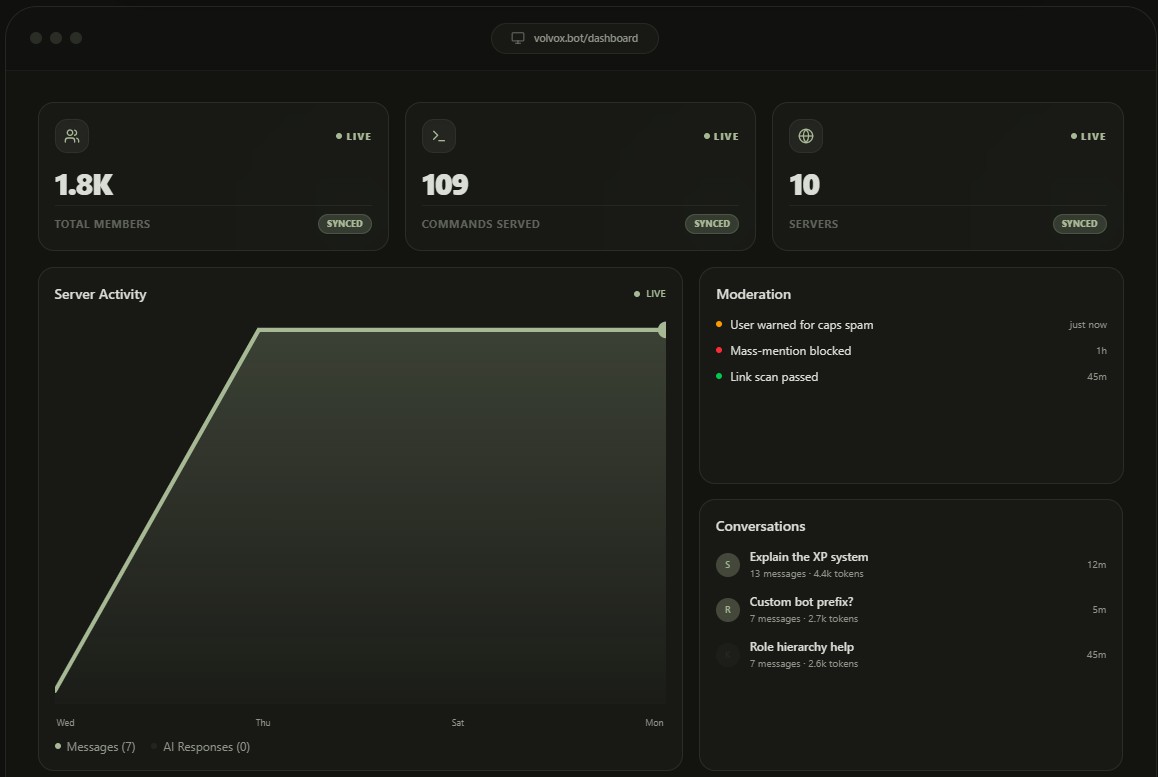Click the TOTAL MEMBERS label

(x=102, y=224)
